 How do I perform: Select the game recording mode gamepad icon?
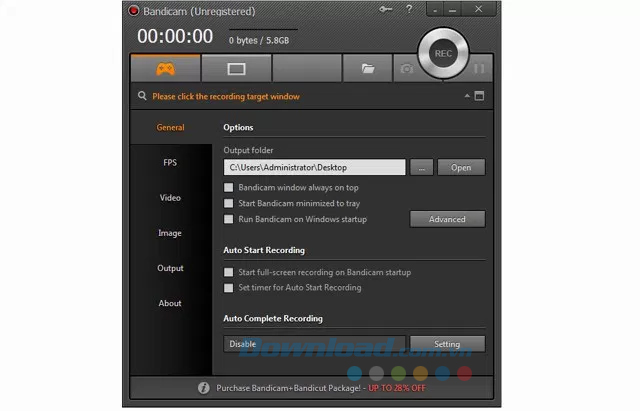click(x=165, y=69)
